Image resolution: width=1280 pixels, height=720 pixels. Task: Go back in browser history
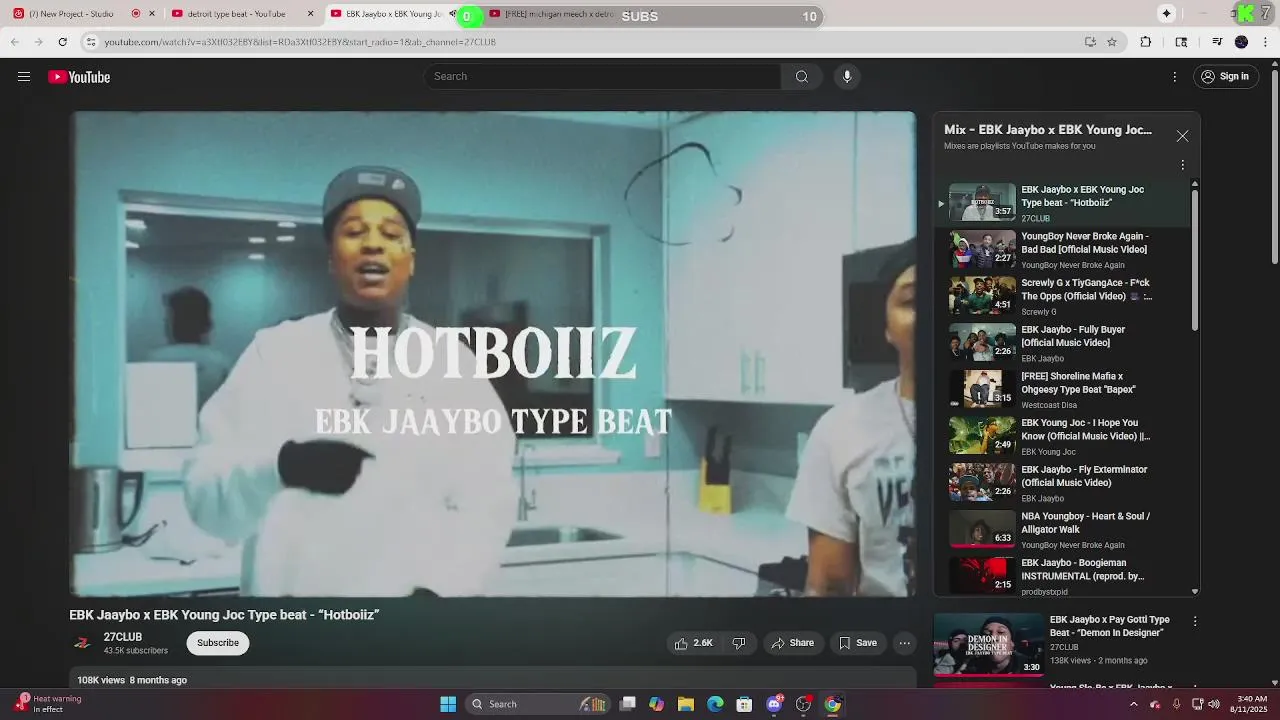click(x=14, y=42)
